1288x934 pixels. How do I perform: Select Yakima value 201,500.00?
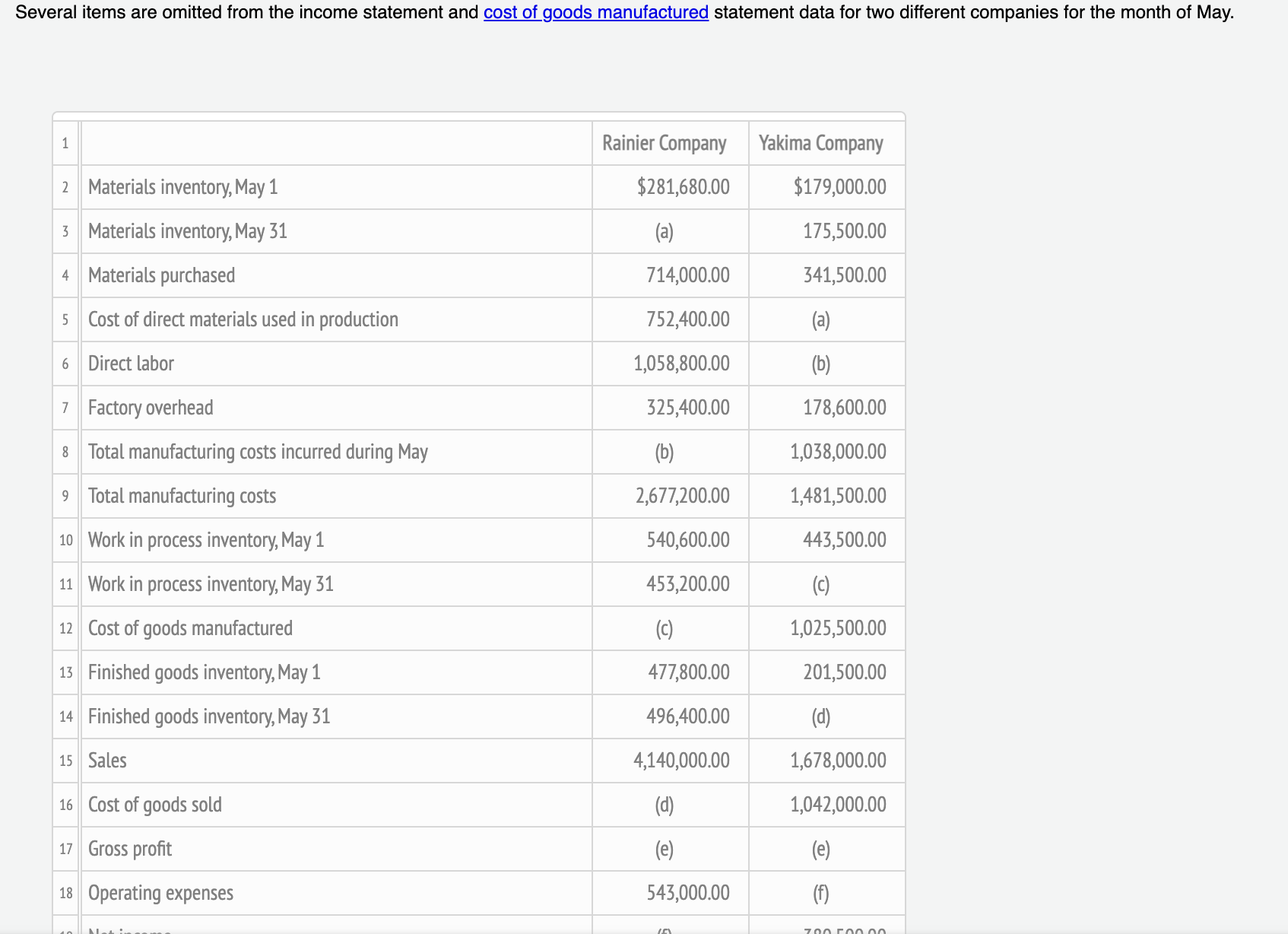click(845, 672)
